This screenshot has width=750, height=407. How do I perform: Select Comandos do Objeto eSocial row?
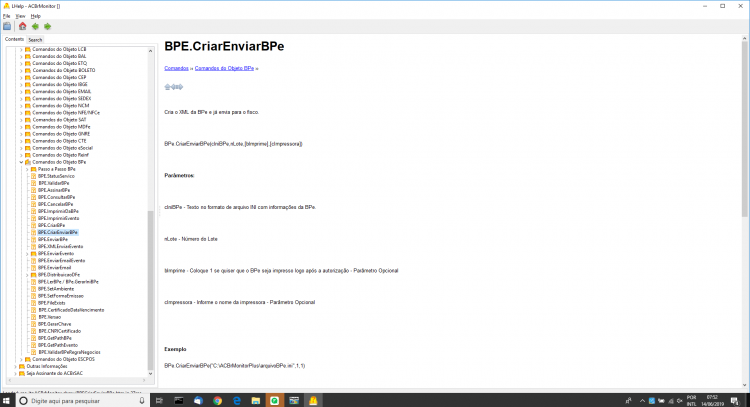coord(62,148)
